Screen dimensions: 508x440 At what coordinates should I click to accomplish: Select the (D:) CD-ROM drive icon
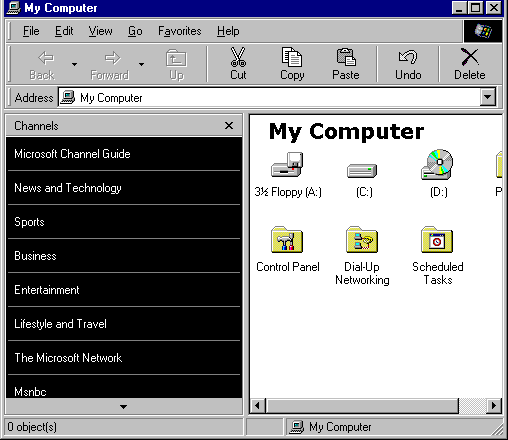click(437, 165)
